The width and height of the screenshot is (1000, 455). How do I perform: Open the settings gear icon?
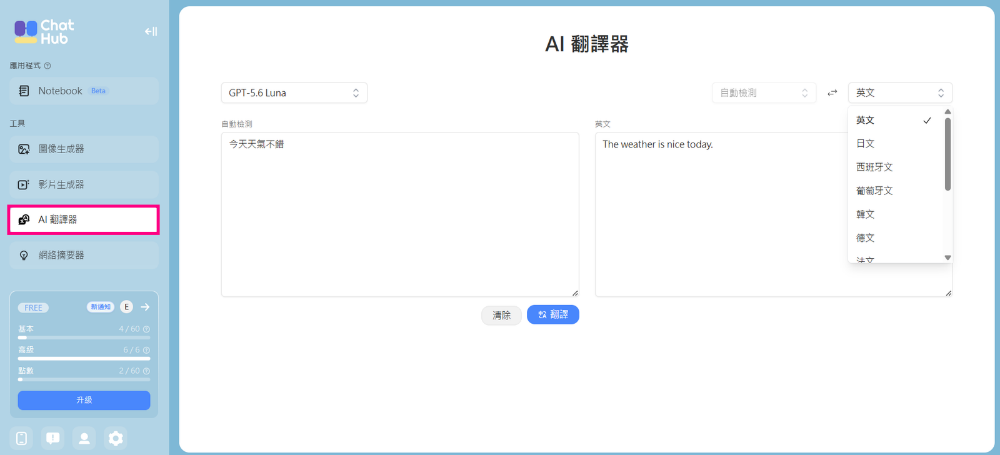coord(115,438)
